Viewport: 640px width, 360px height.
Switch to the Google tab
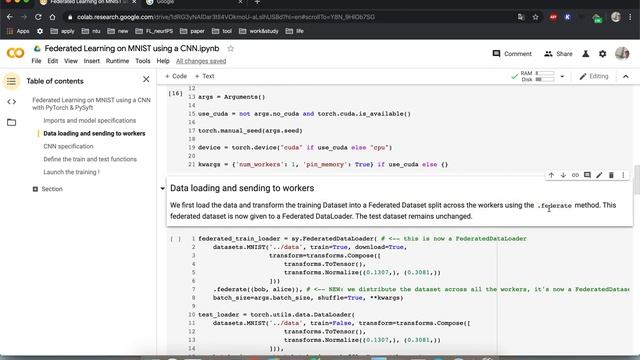coord(194,2)
